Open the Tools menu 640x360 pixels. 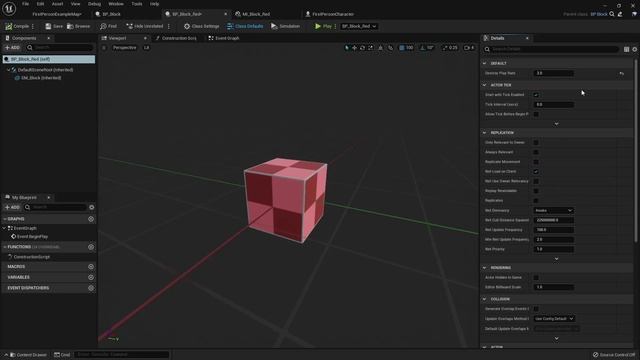tap(137, 4)
